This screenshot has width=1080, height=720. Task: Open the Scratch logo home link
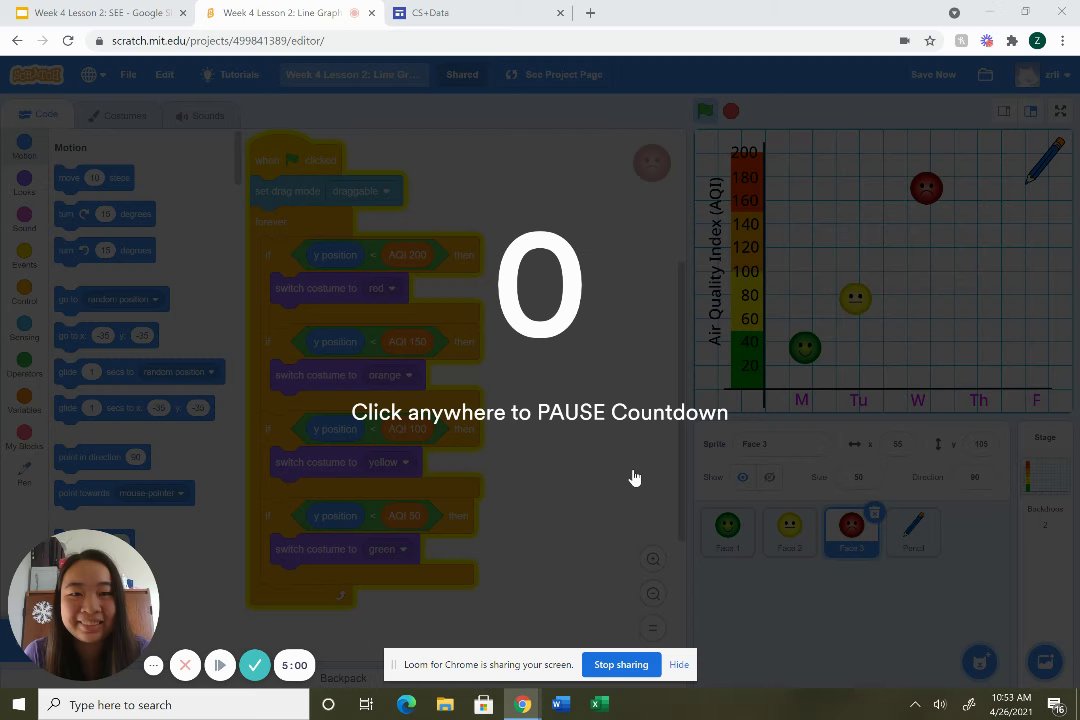[37, 74]
